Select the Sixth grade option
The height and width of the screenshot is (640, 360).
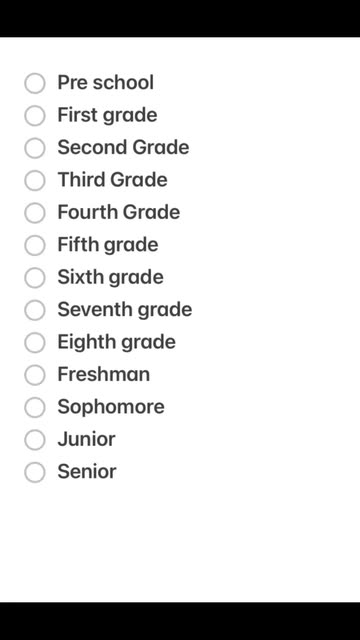pyautogui.click(x=35, y=278)
